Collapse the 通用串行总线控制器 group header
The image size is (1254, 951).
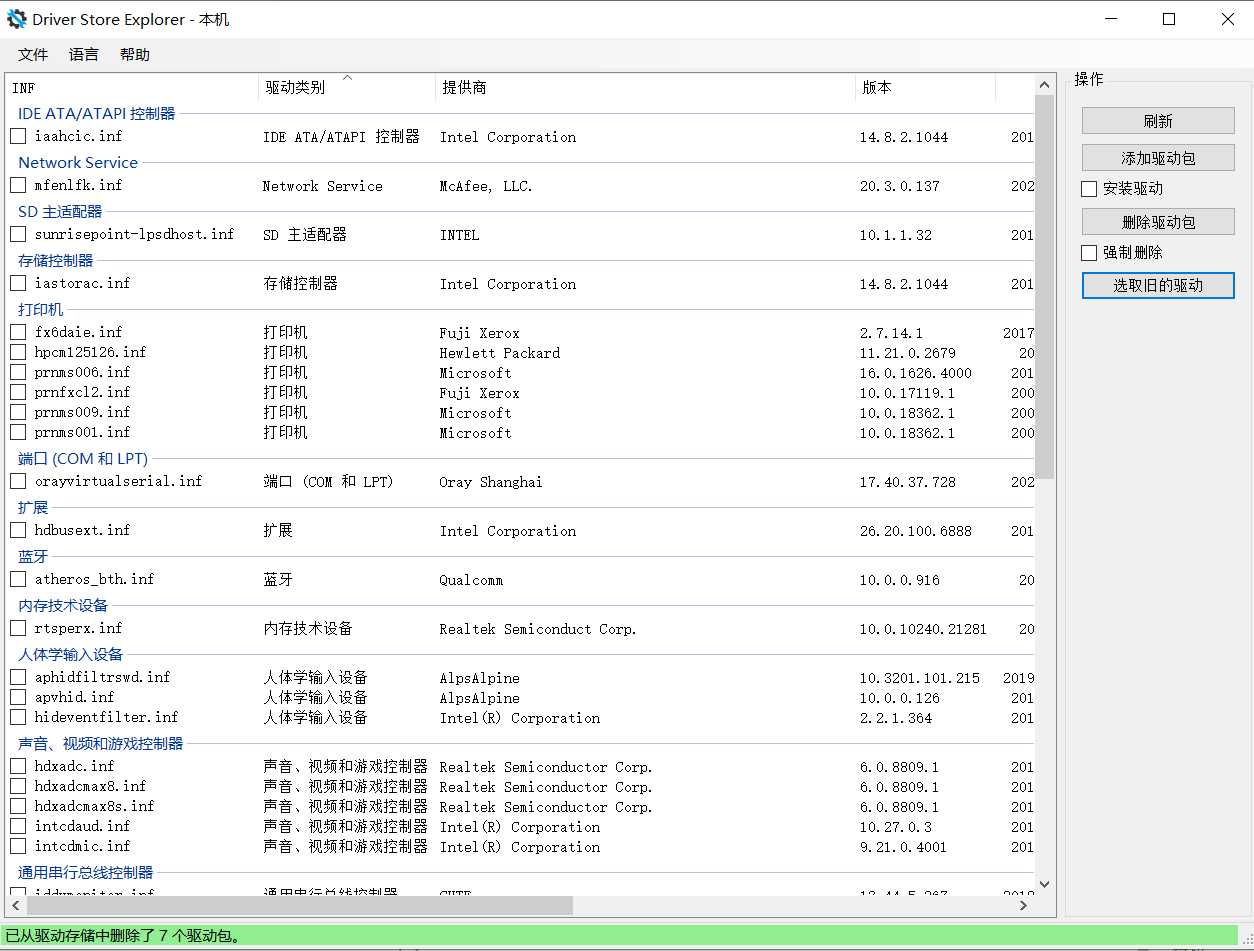click(86, 872)
